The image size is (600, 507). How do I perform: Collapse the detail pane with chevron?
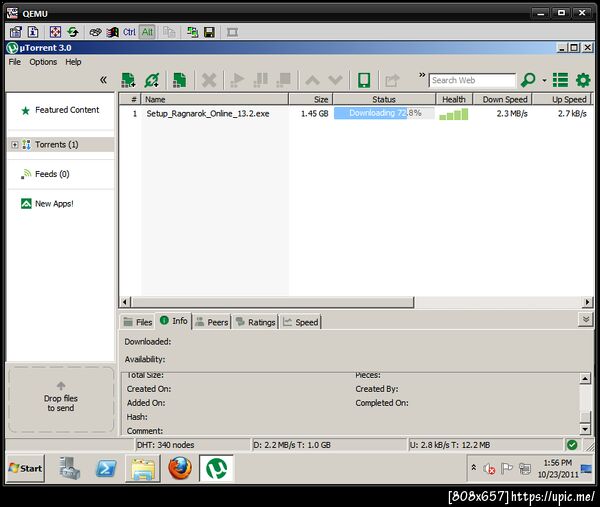click(585, 320)
